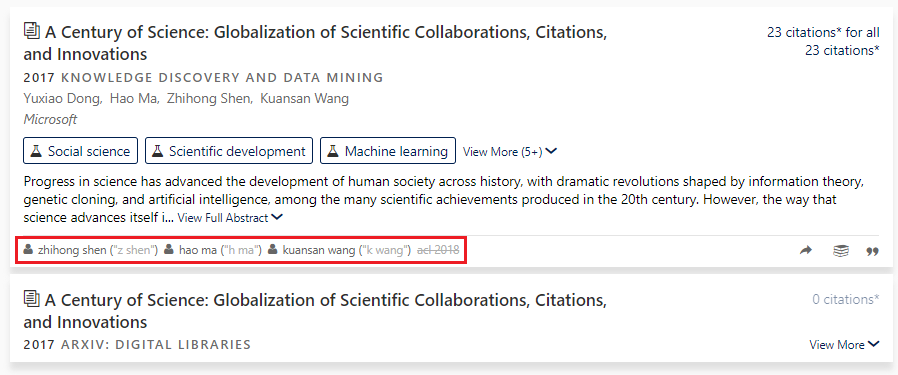Click person icon beside hao ma
This screenshot has width=898, height=375.
coord(169,250)
